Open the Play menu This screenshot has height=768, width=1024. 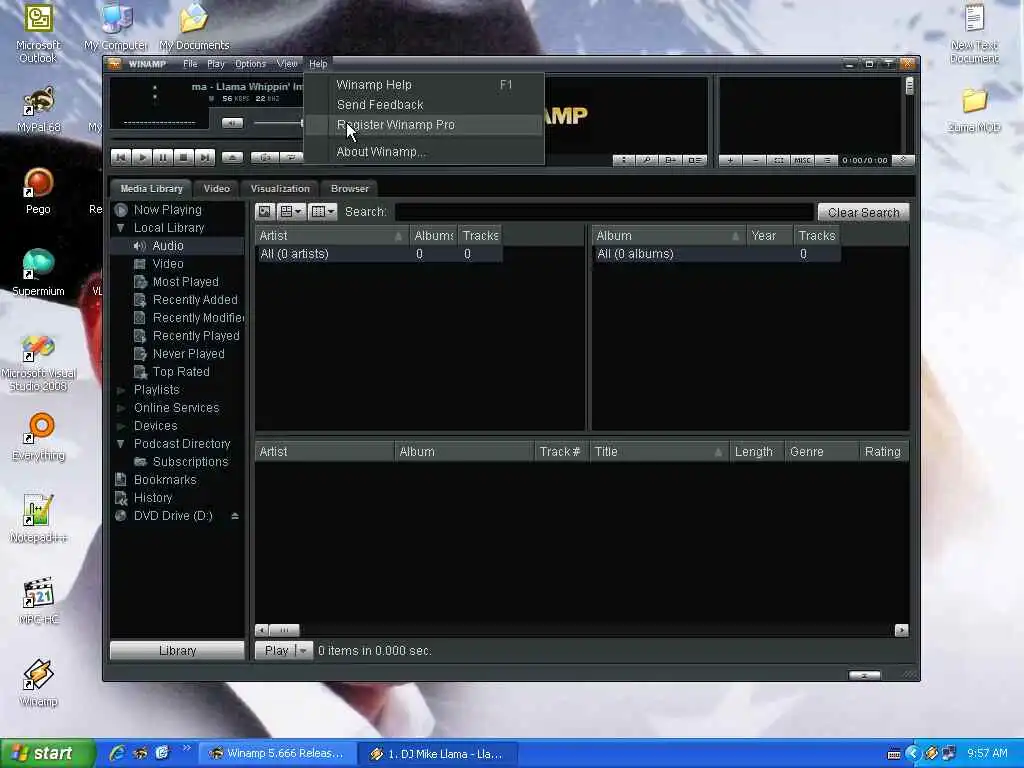click(x=216, y=63)
